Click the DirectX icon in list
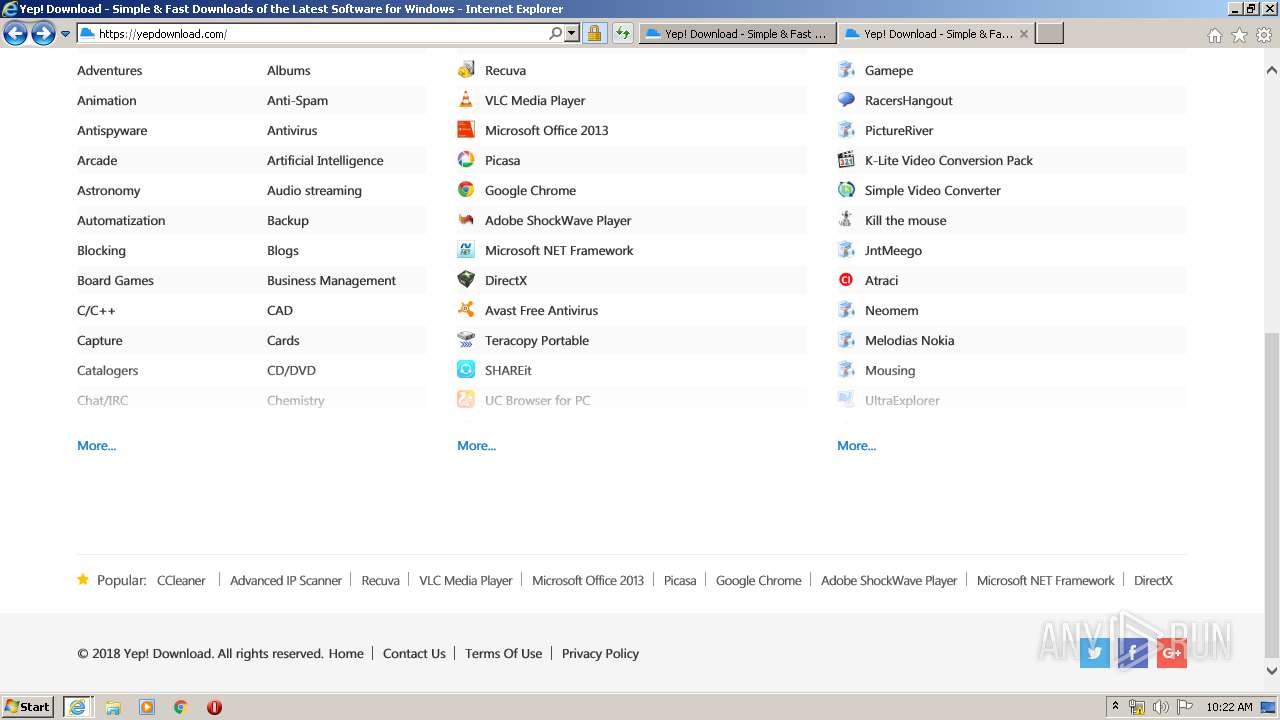 click(x=466, y=280)
